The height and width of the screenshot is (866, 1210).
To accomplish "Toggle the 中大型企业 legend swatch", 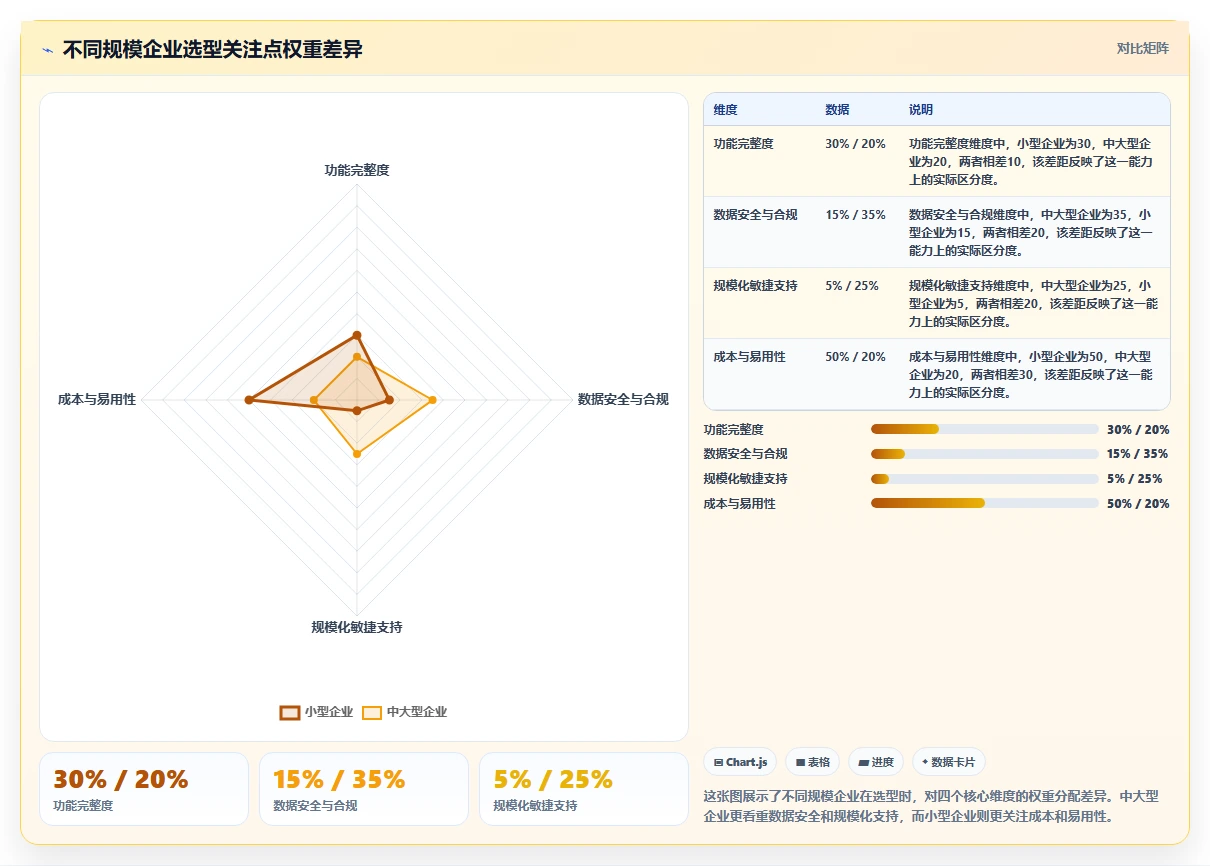I will [372, 712].
